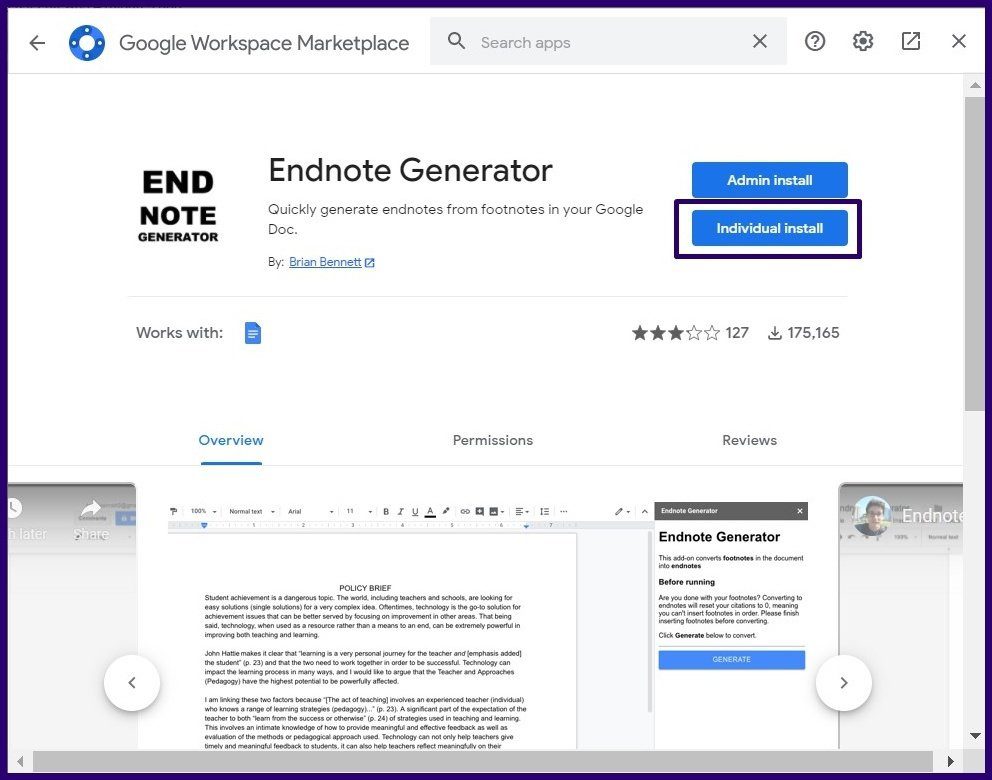The width and height of the screenshot is (992, 780).
Task: Switch to the Reviews tab
Action: click(750, 440)
